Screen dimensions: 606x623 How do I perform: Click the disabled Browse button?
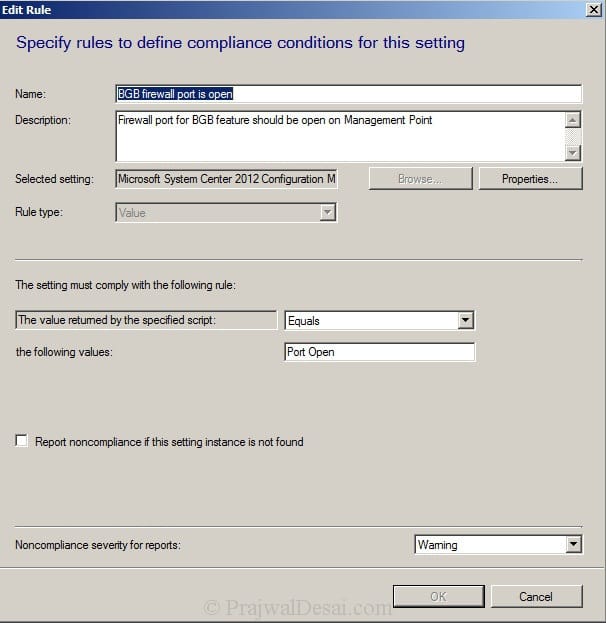420,179
